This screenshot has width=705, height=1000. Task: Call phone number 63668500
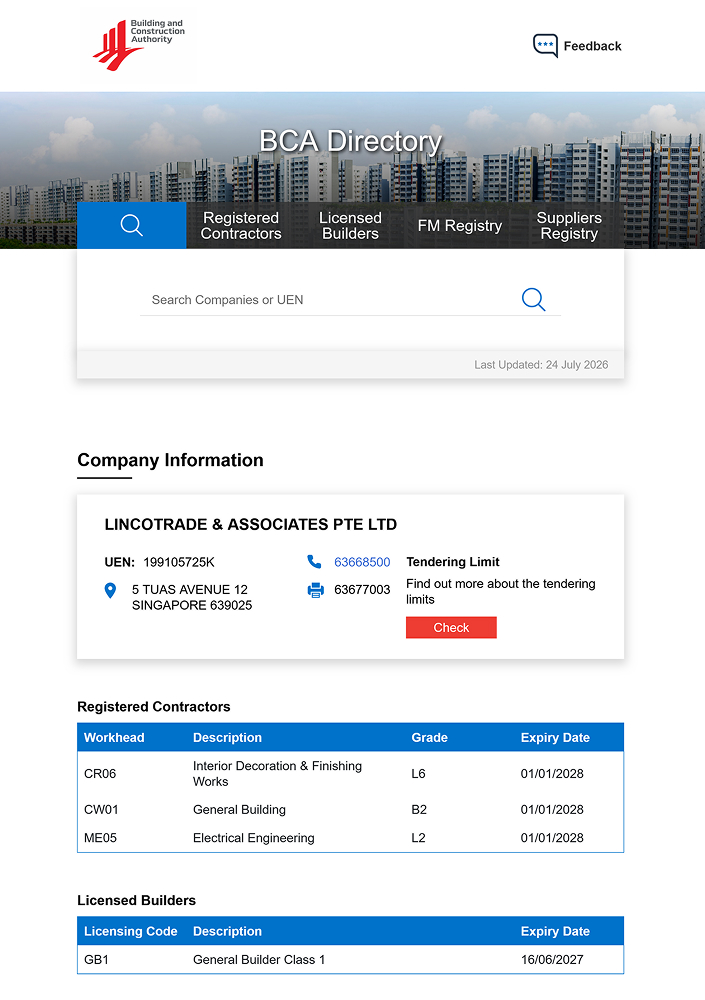pos(362,562)
